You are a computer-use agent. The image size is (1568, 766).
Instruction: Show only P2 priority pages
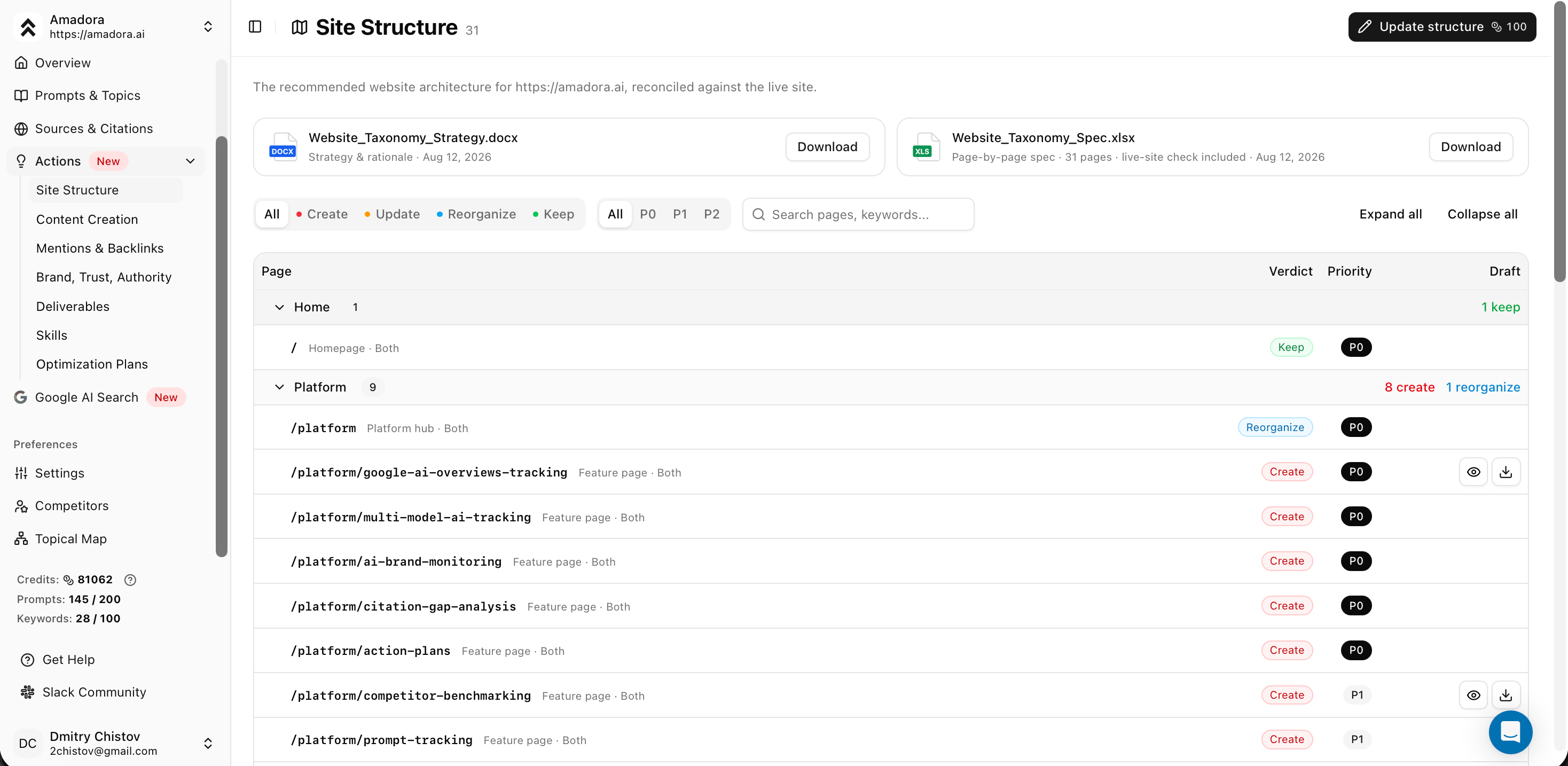(711, 214)
